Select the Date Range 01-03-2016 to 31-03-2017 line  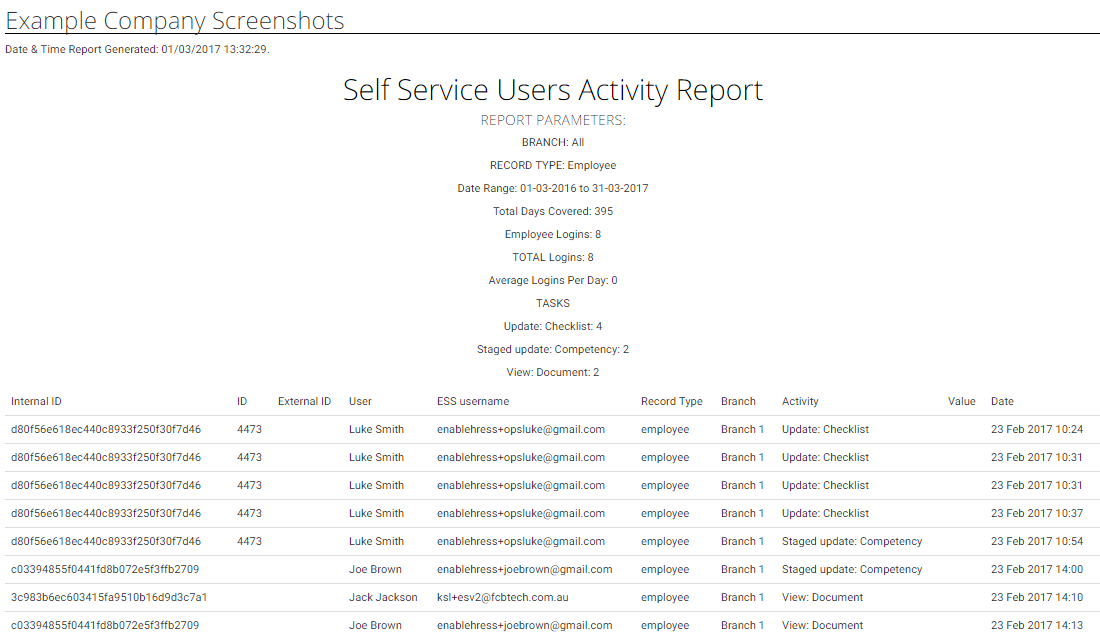pos(553,188)
